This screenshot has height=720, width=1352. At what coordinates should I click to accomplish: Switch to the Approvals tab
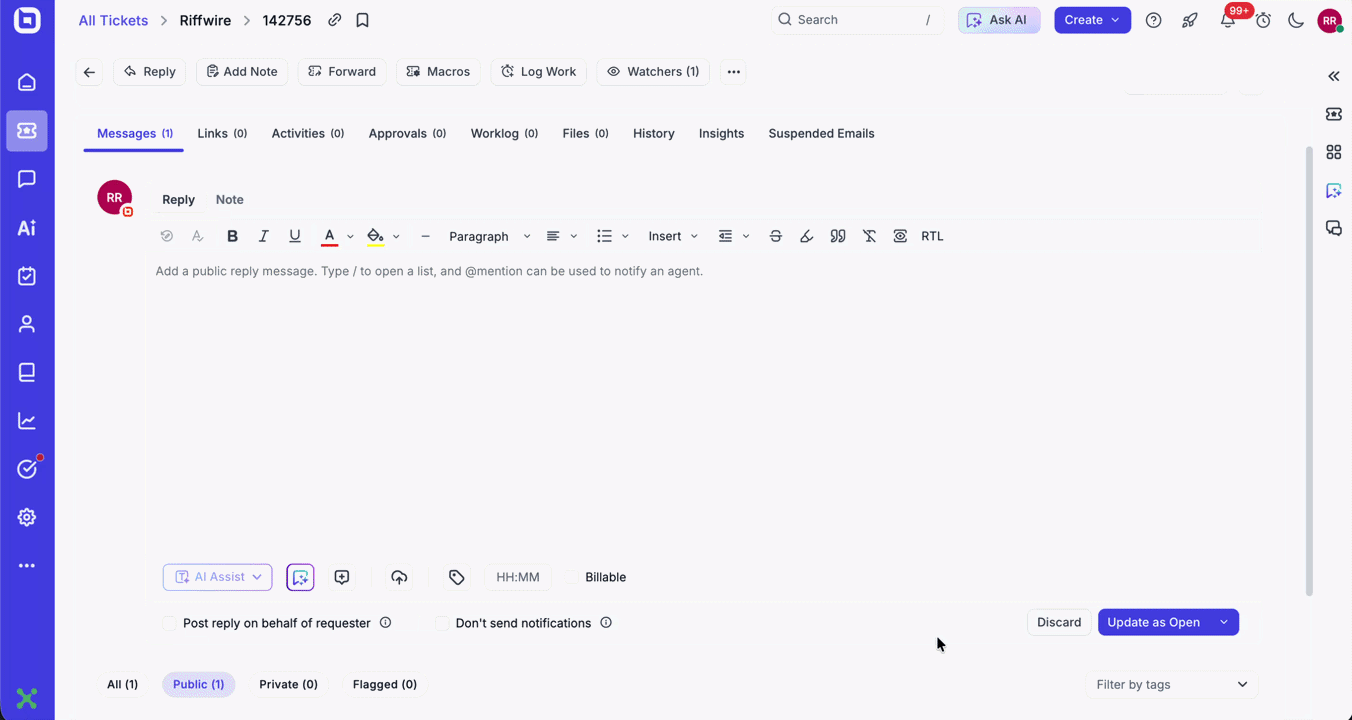coord(407,133)
